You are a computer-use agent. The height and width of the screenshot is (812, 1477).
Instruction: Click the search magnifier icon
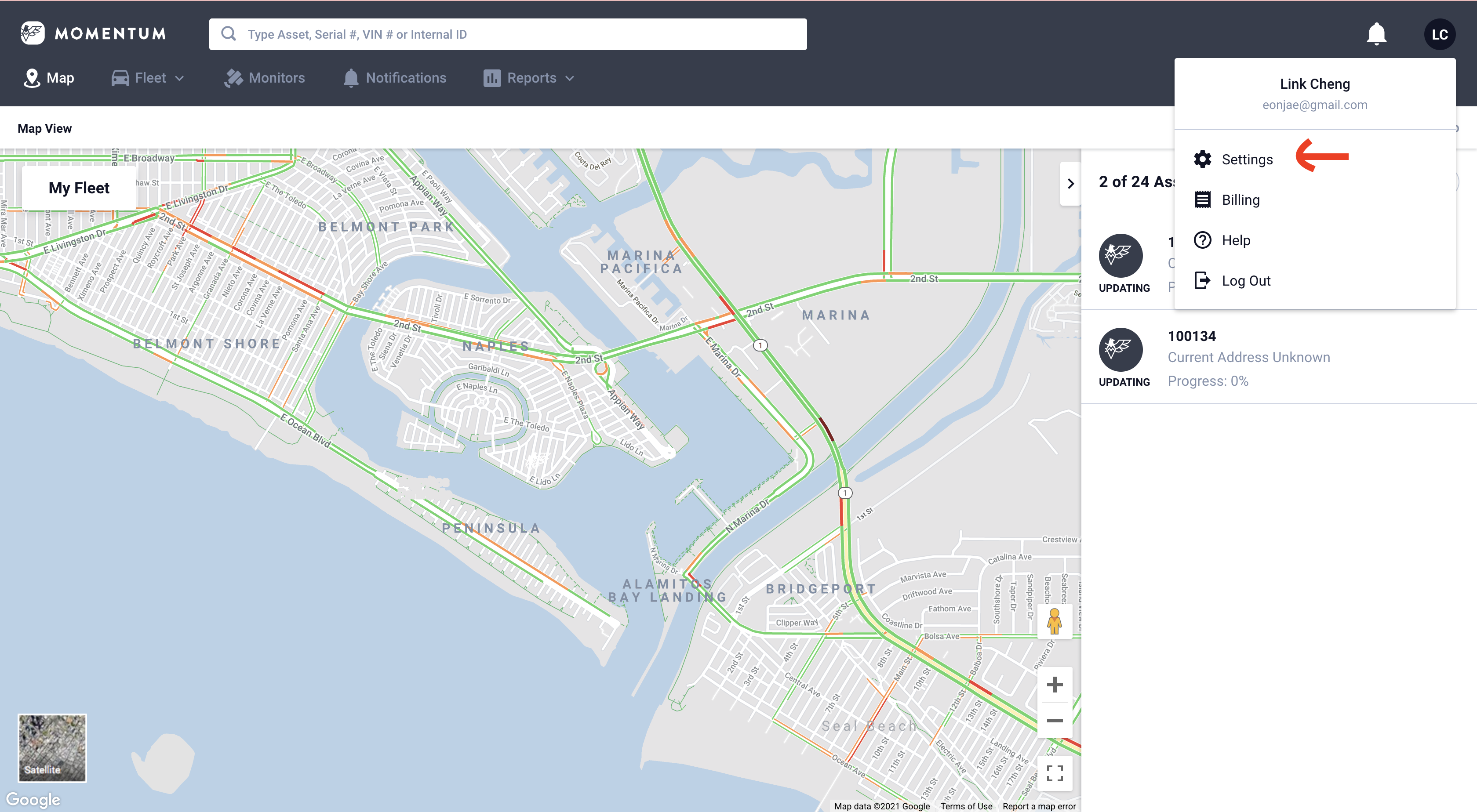[229, 34]
